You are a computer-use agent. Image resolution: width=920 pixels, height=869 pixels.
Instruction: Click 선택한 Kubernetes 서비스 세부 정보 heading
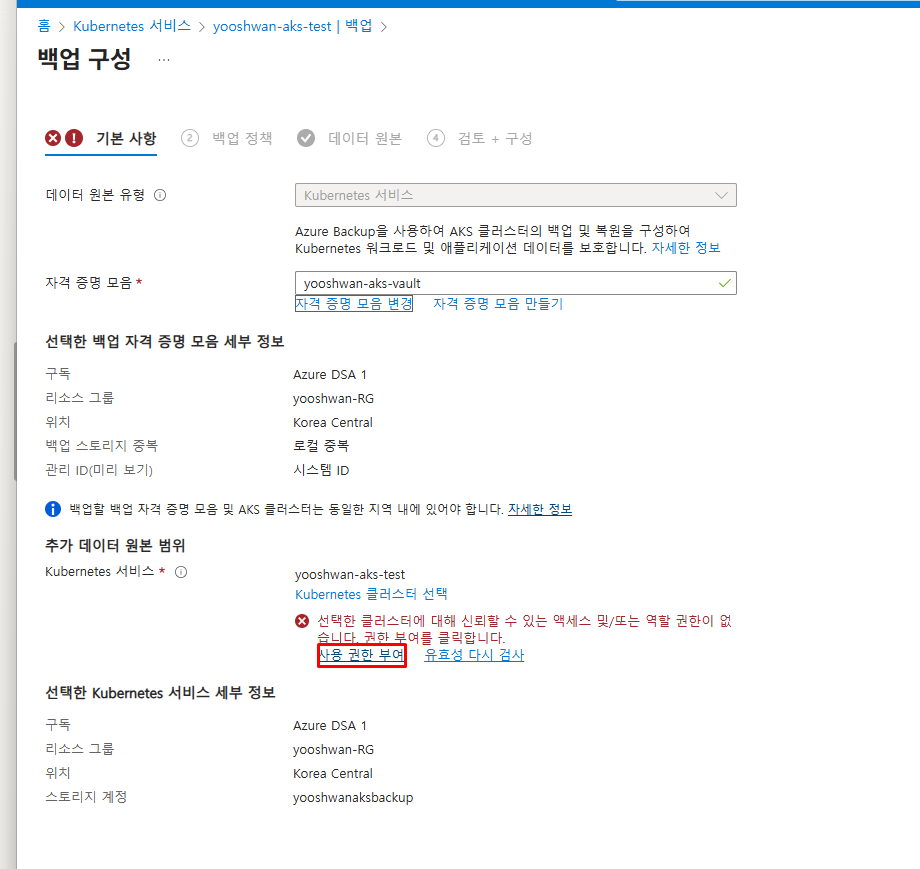coord(160,693)
